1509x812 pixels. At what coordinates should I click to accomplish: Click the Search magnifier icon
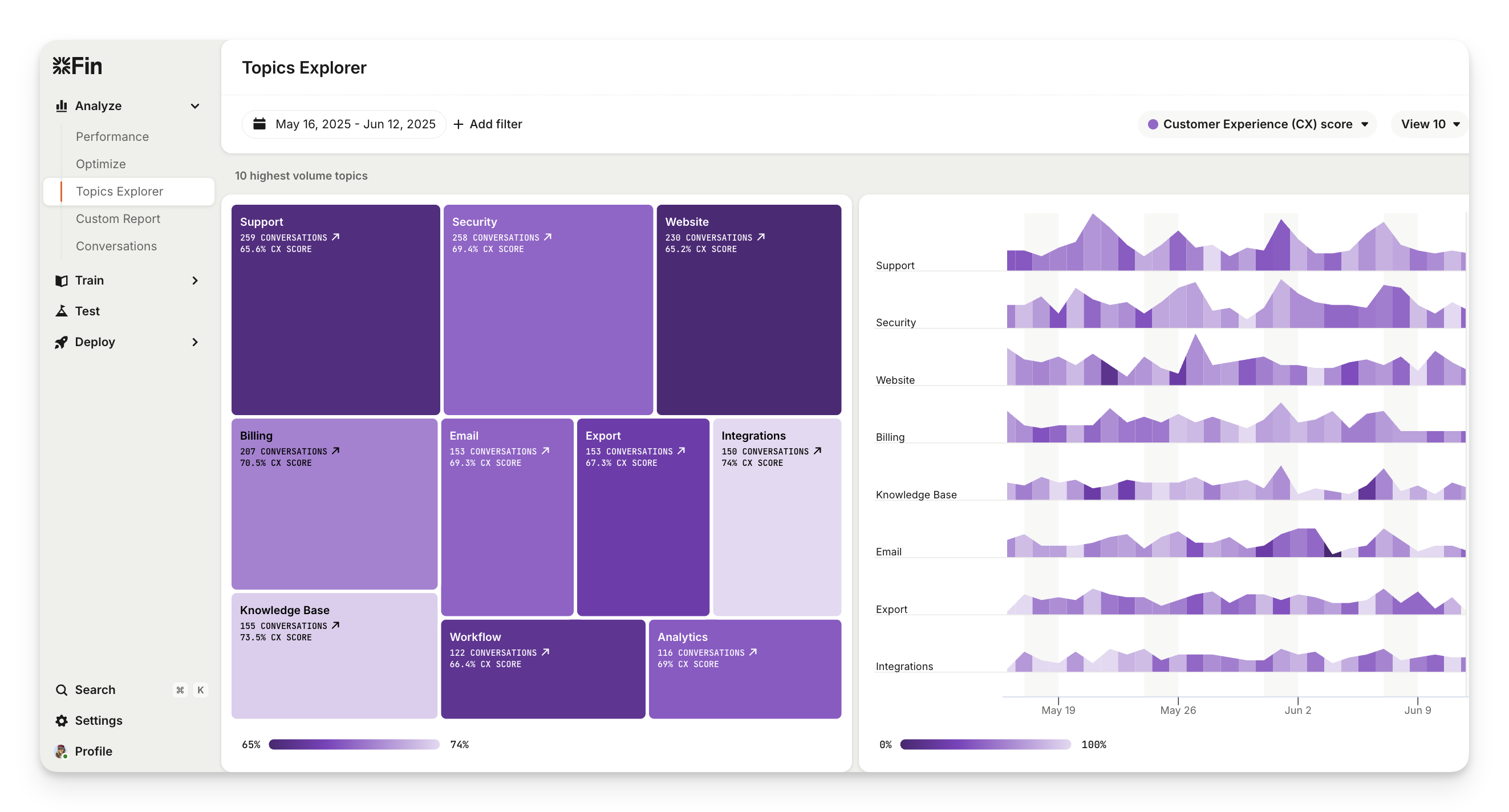(62, 689)
